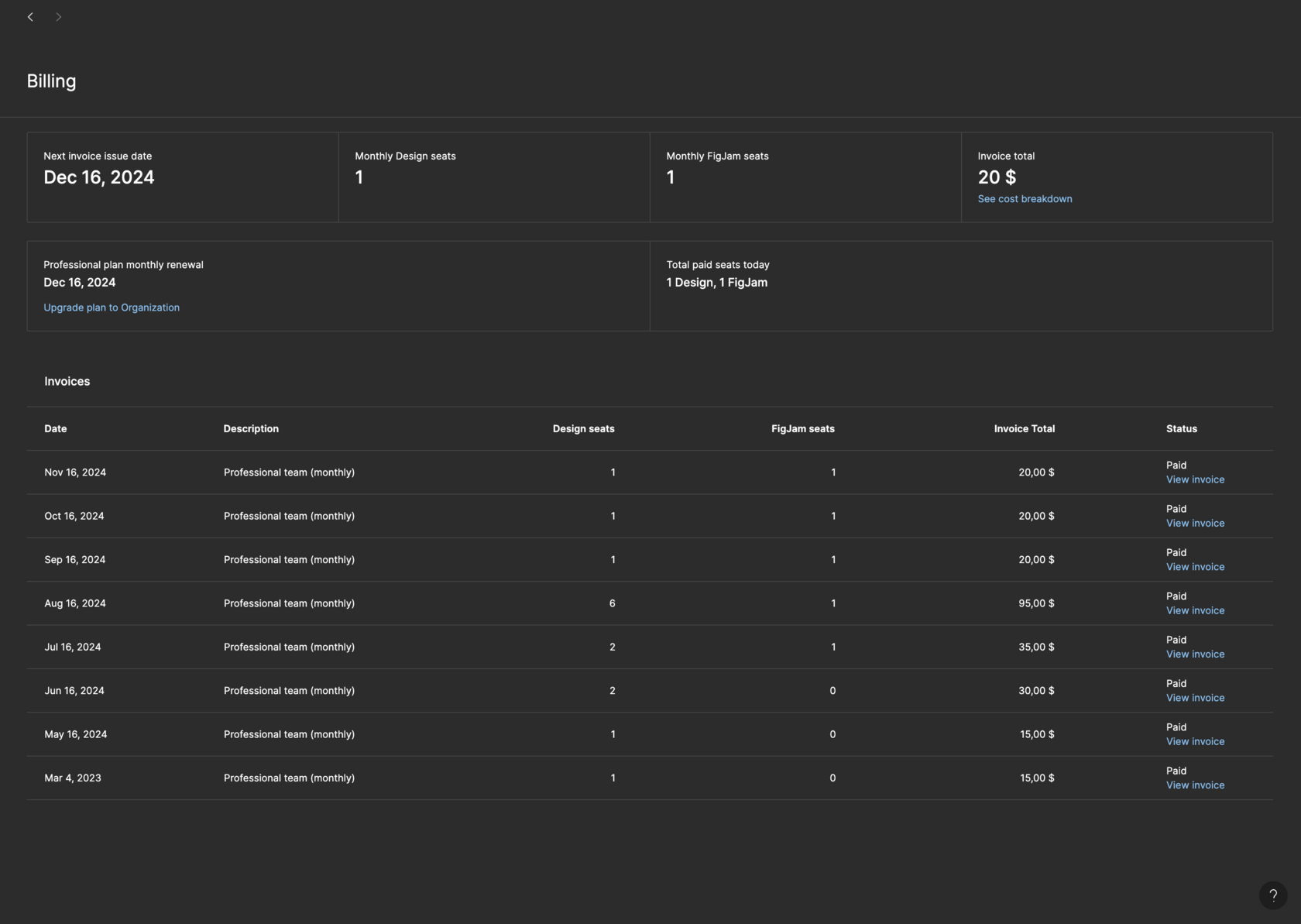This screenshot has width=1301, height=924.
Task: Click the May 16, 2024 date cell
Action: [x=76, y=734]
